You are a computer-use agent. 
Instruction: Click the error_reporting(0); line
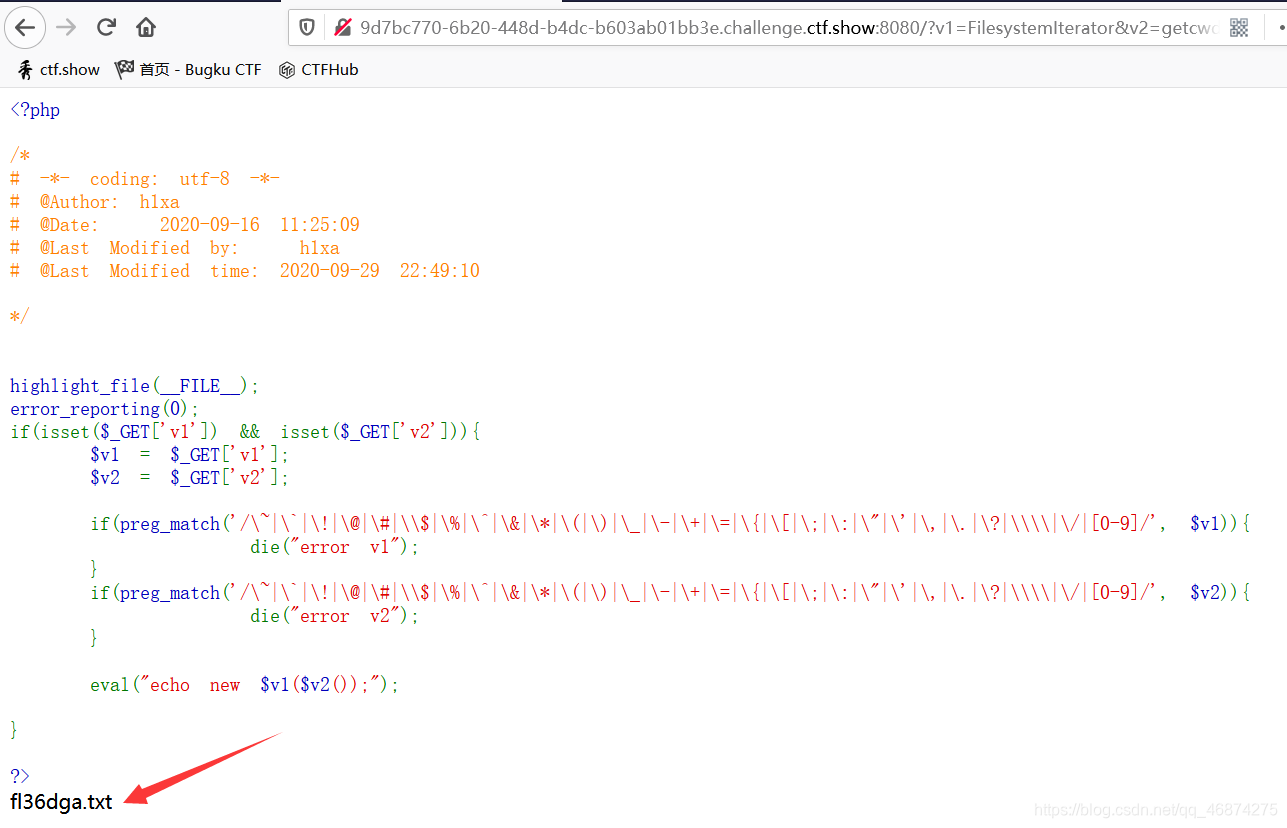pos(105,409)
